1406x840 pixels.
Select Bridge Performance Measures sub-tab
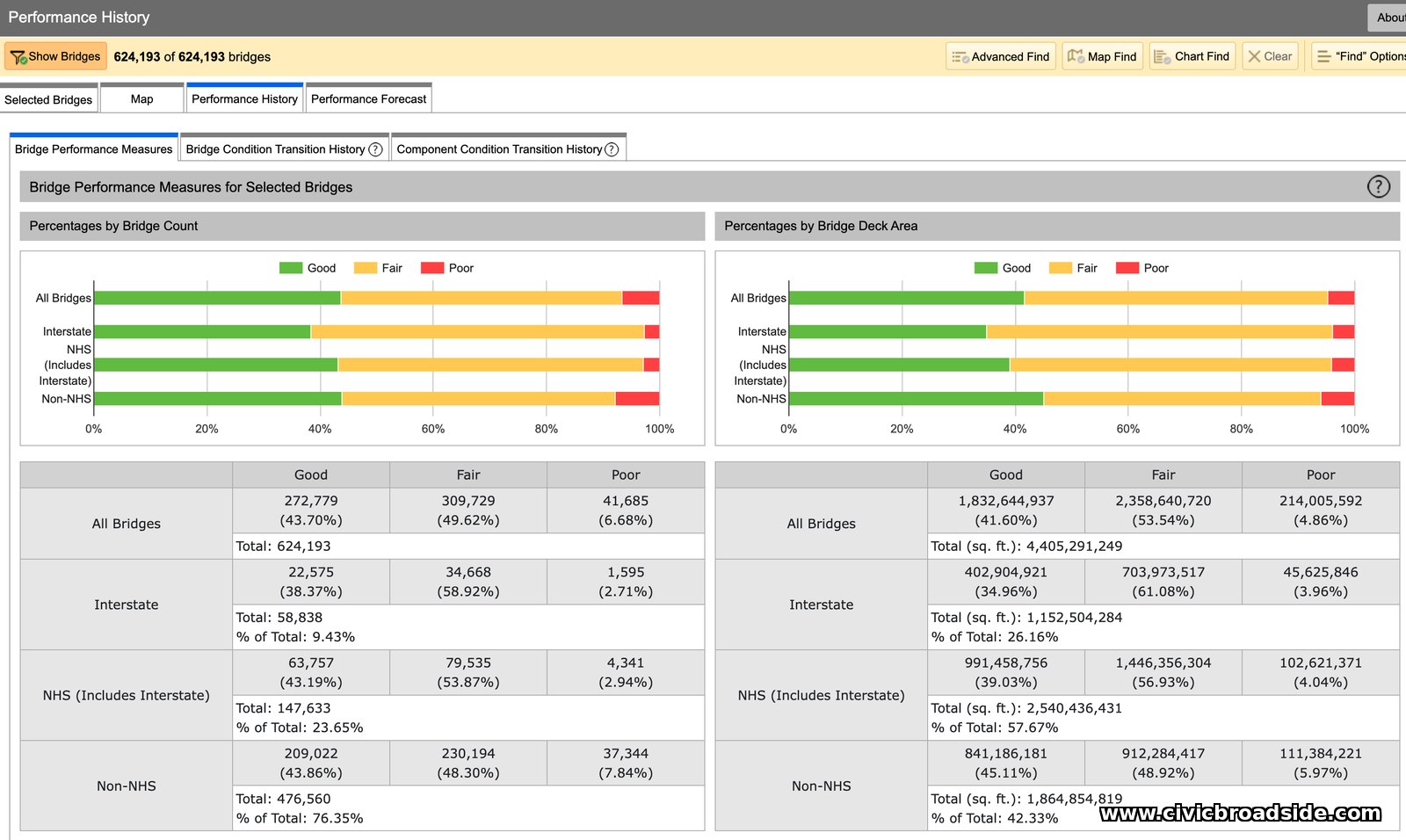tap(93, 149)
